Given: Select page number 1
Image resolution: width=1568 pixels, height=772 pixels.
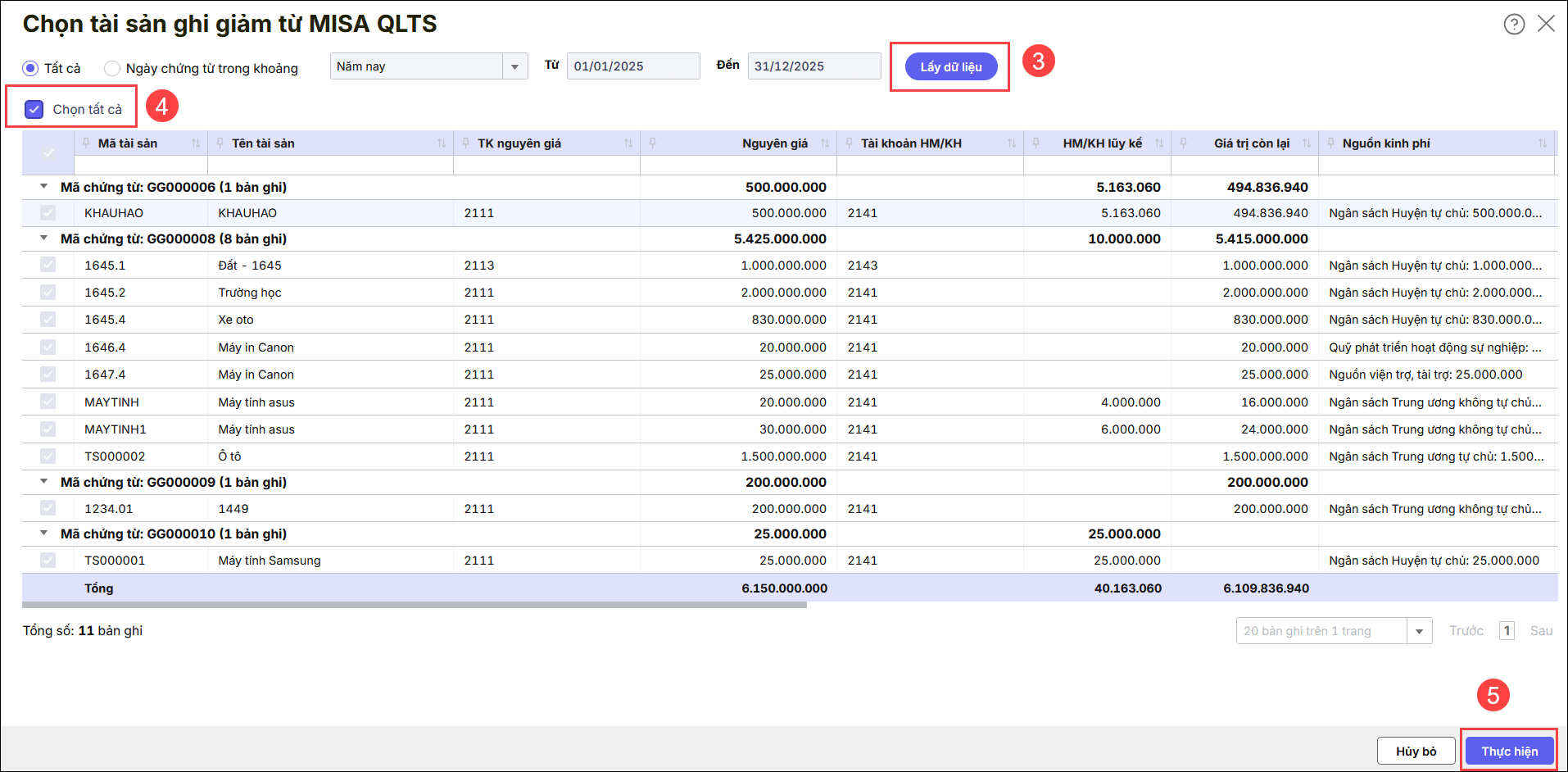Looking at the screenshot, I should click(1507, 631).
